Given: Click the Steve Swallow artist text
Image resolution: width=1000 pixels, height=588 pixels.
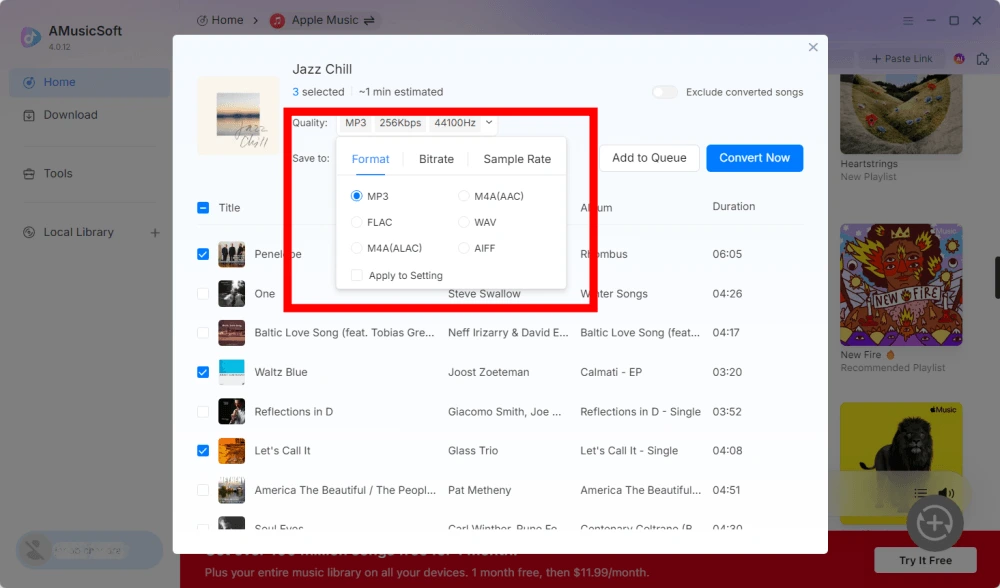Looking at the screenshot, I should (x=484, y=294).
